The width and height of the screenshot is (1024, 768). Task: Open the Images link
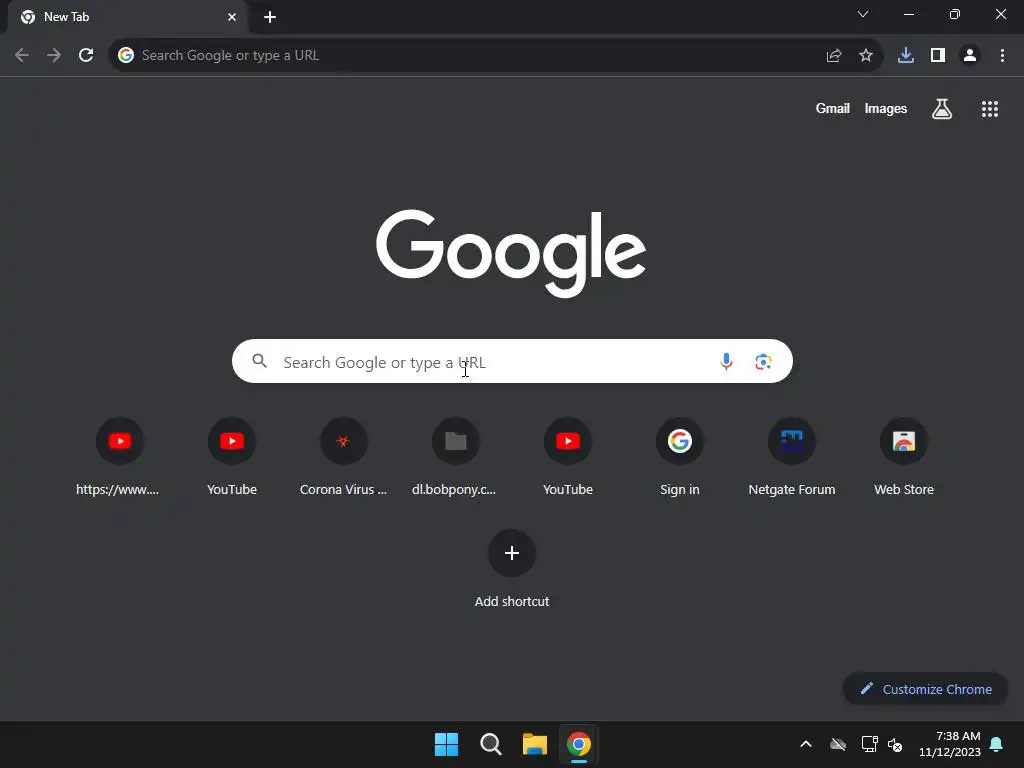pyautogui.click(x=886, y=108)
